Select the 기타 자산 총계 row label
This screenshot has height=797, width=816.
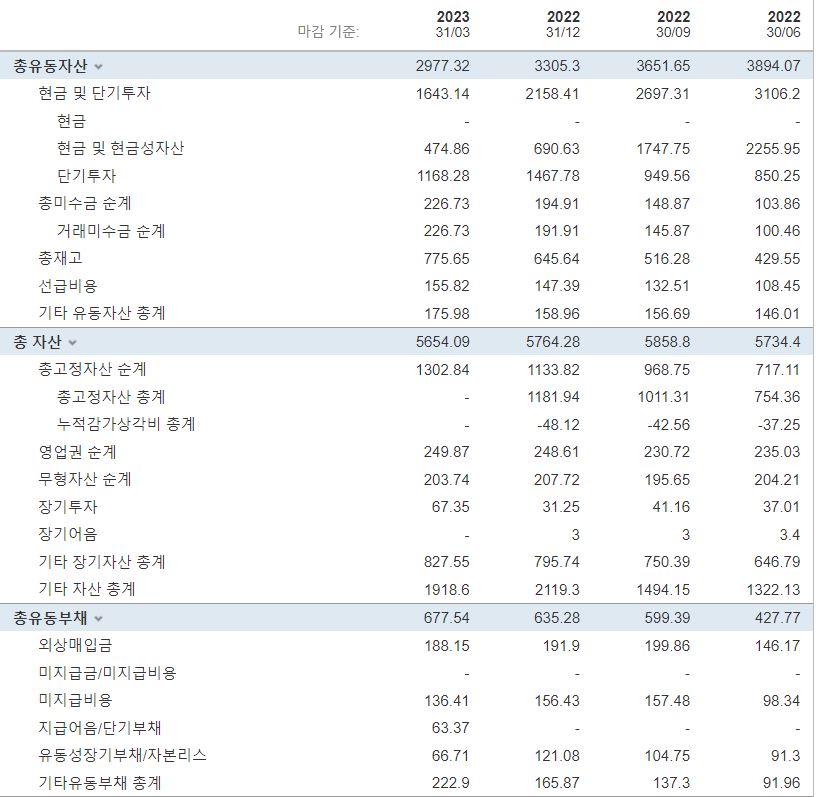(87, 589)
